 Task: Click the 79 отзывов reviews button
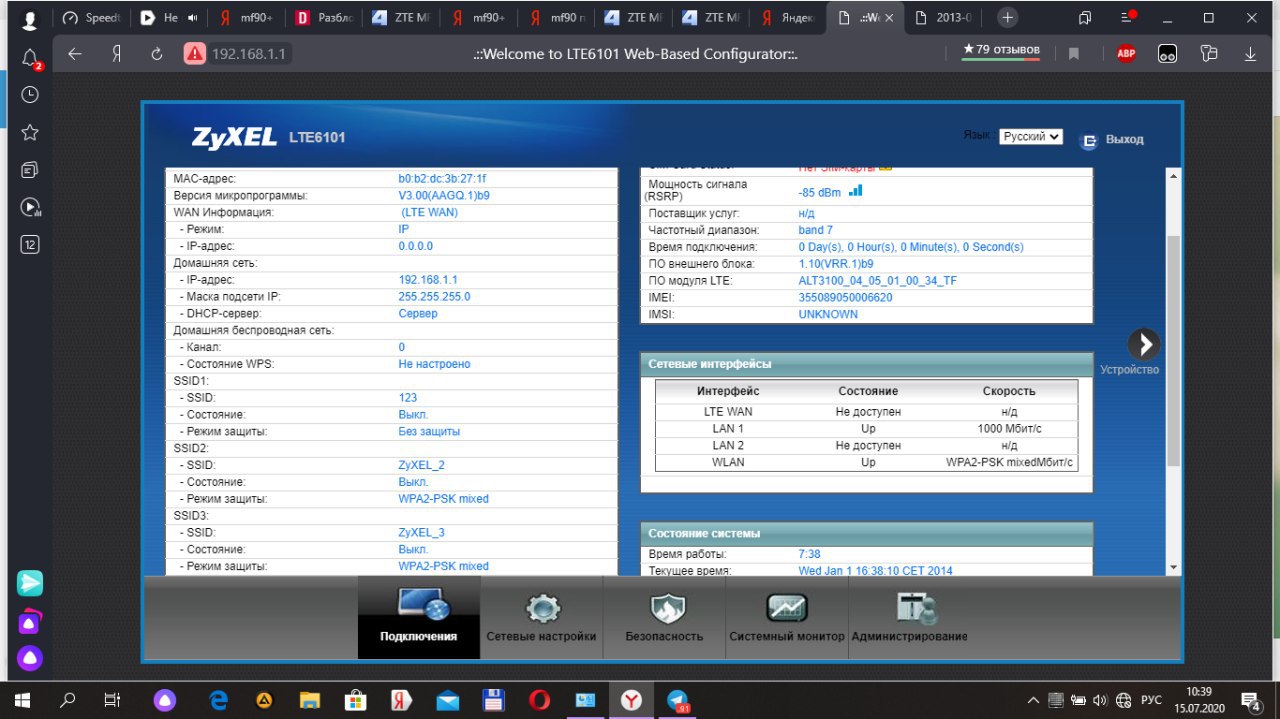pos(1000,50)
